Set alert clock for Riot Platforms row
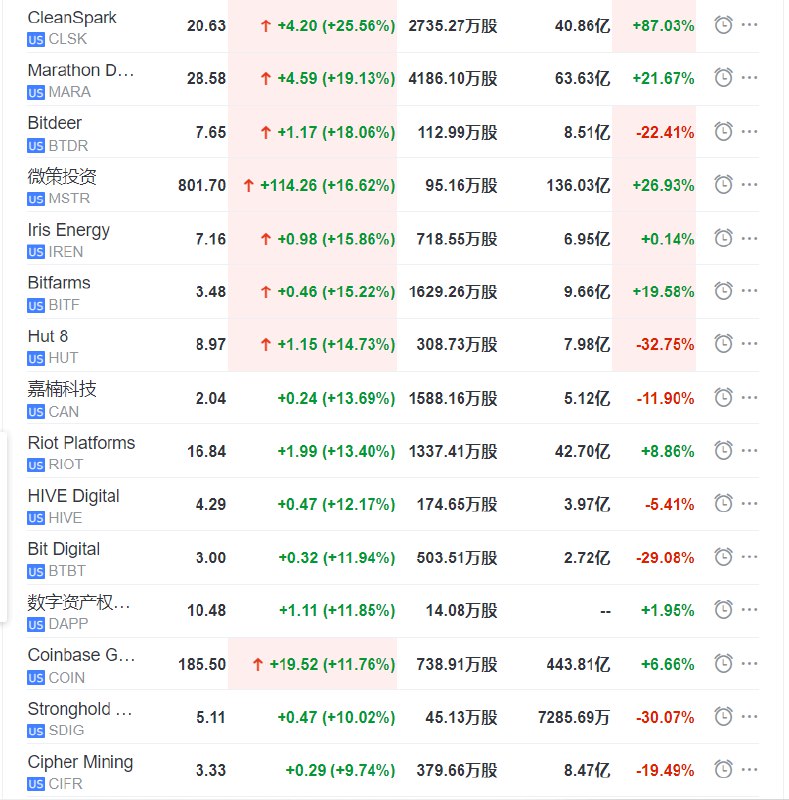The width and height of the screenshot is (789, 800). tap(723, 451)
